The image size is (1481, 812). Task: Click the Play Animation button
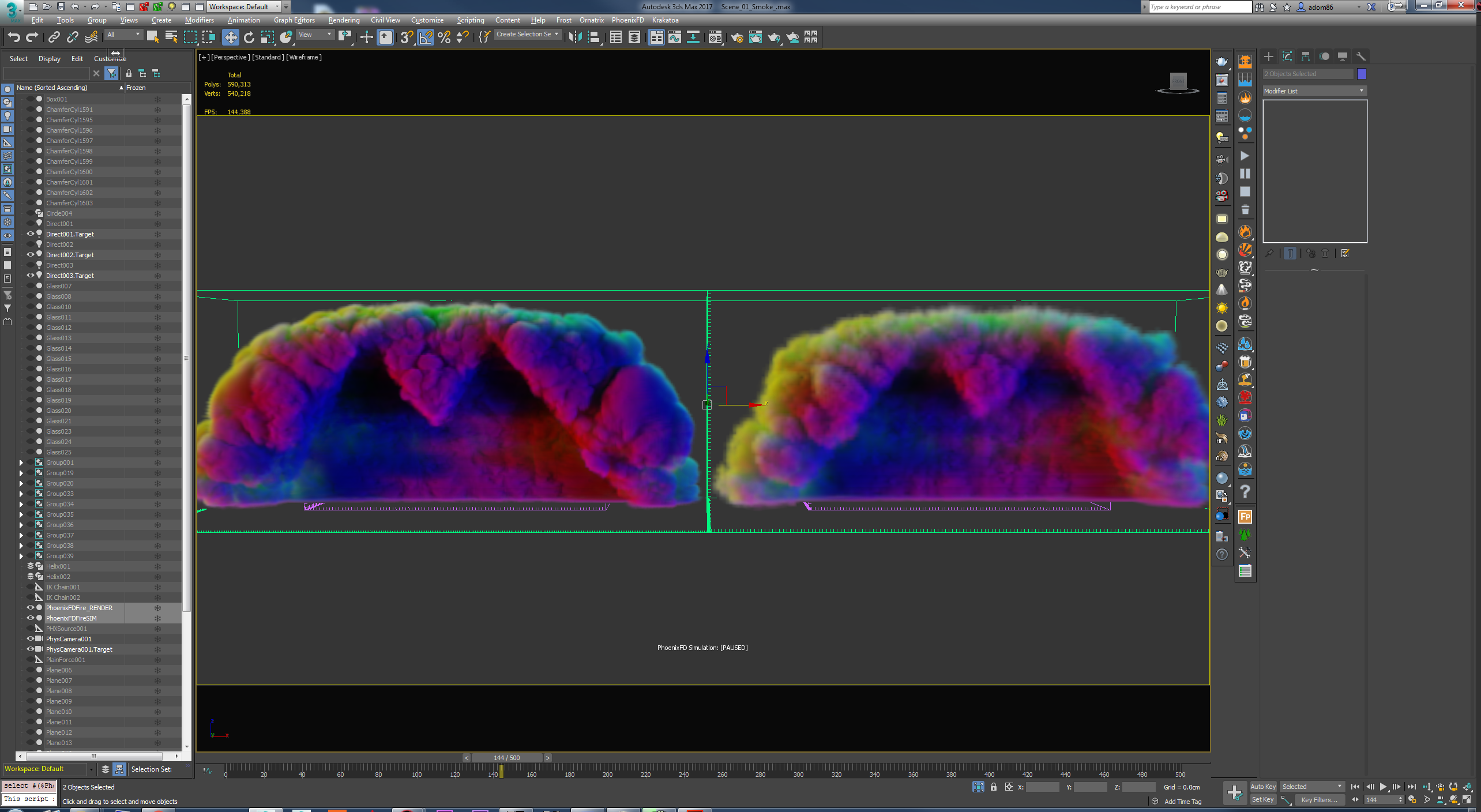[x=1383, y=787]
